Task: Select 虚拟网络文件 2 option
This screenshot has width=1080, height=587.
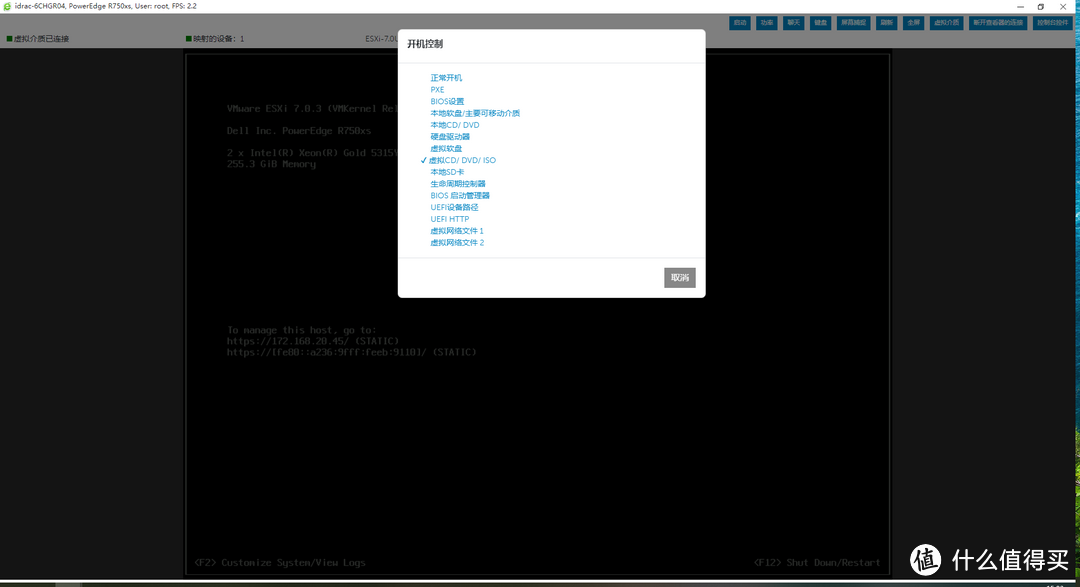Action: pyautogui.click(x=457, y=243)
